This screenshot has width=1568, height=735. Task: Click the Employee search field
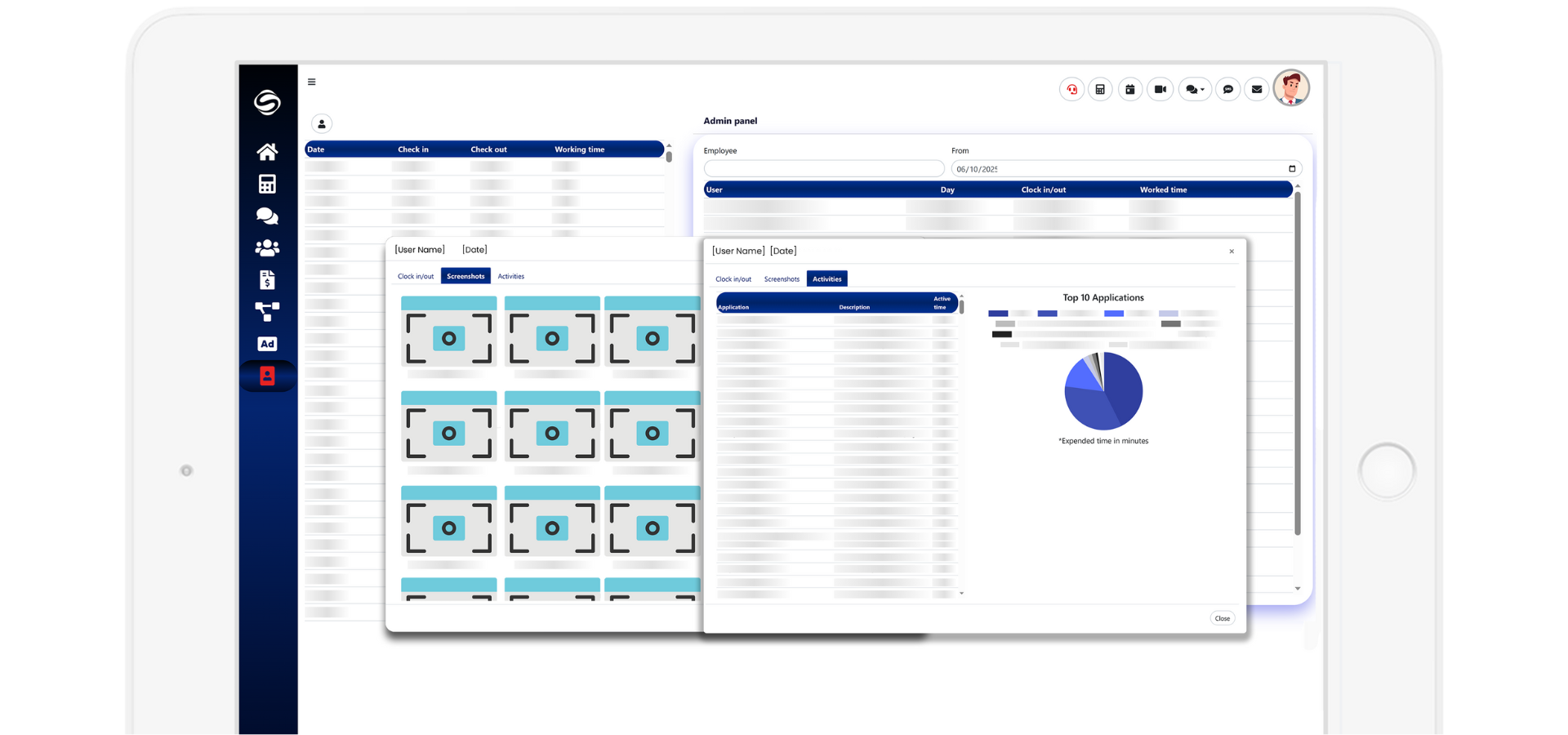click(823, 169)
